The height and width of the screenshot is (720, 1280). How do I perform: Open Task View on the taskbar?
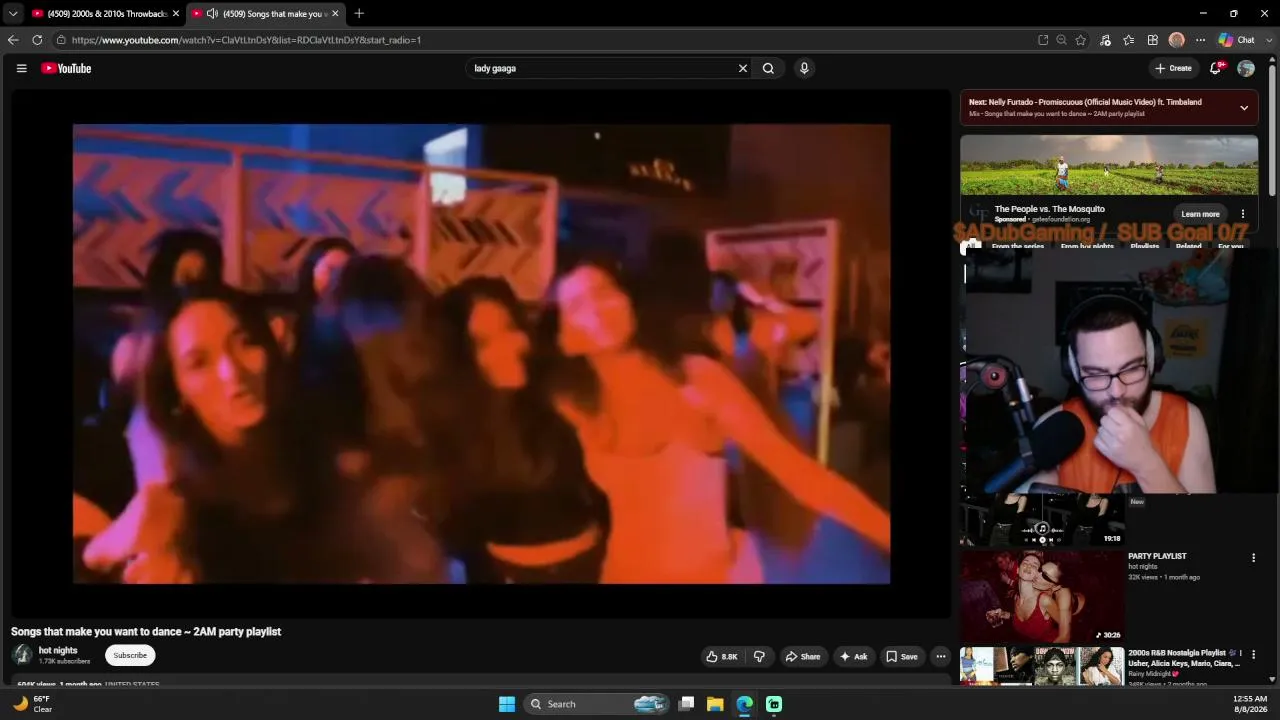point(686,704)
